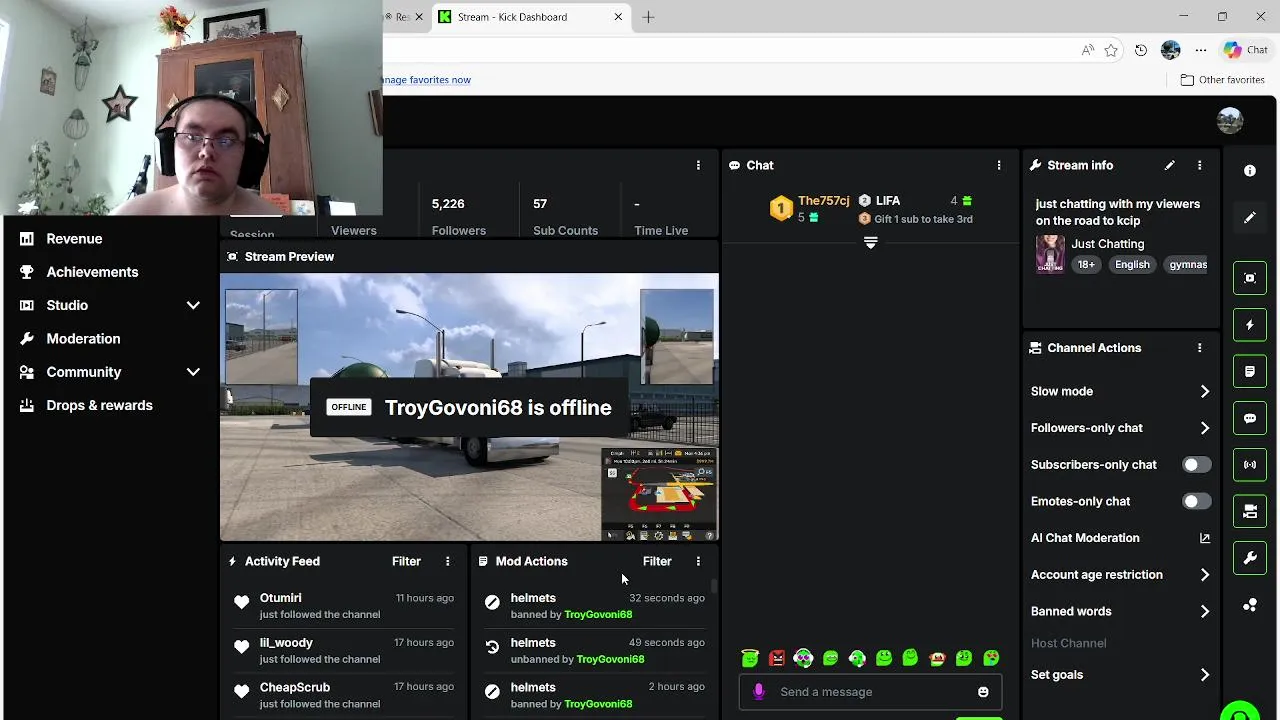
Task: Insert the red angry face emote
Action: click(x=777, y=658)
